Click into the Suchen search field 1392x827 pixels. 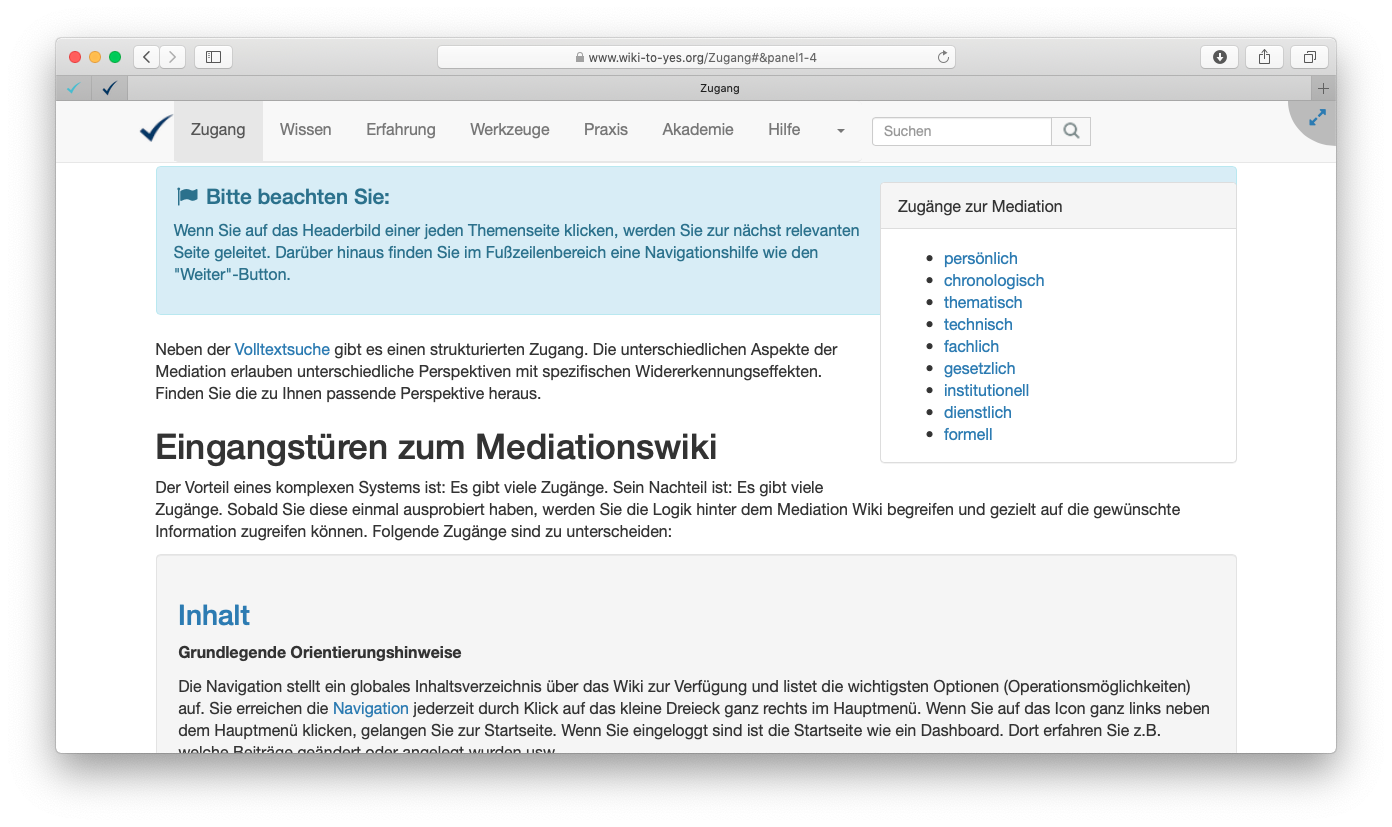click(x=961, y=131)
